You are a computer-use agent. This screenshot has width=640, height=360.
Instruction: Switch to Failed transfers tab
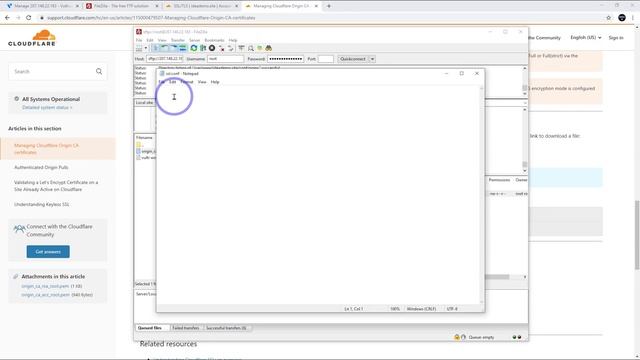pos(186,328)
